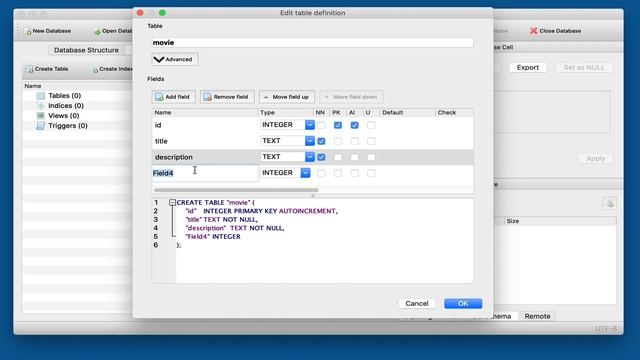Viewport: 640px width, 360px height.
Task: Select the Tables (0) icon in tree
Action: (40, 96)
